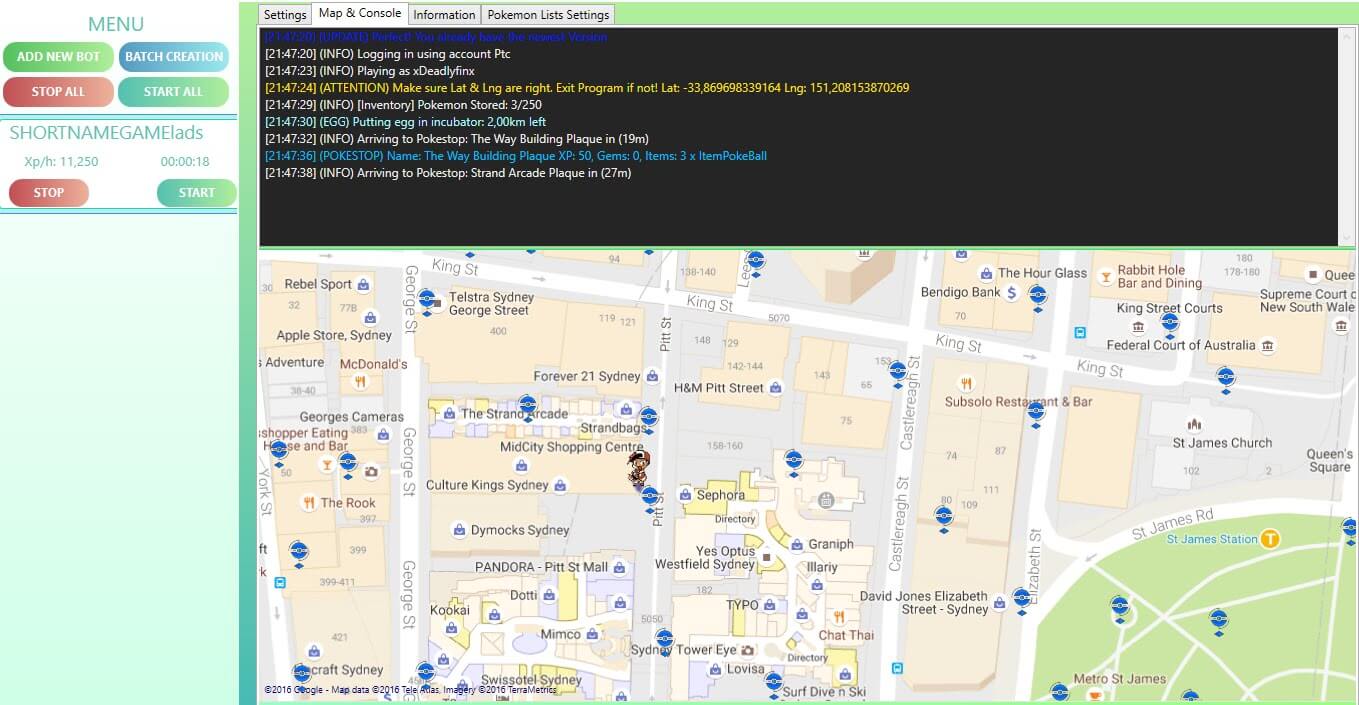Select the Rabbit Hole bar cocktail icon

[1106, 276]
